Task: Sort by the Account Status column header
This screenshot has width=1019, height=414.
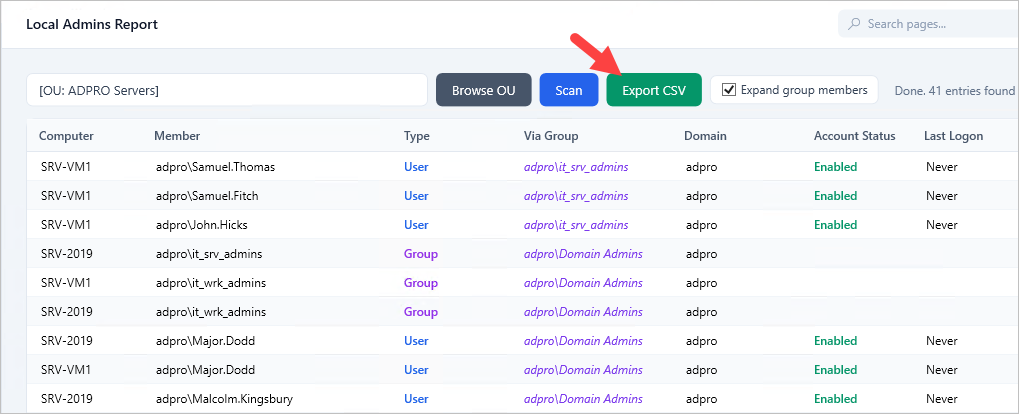Action: (855, 136)
